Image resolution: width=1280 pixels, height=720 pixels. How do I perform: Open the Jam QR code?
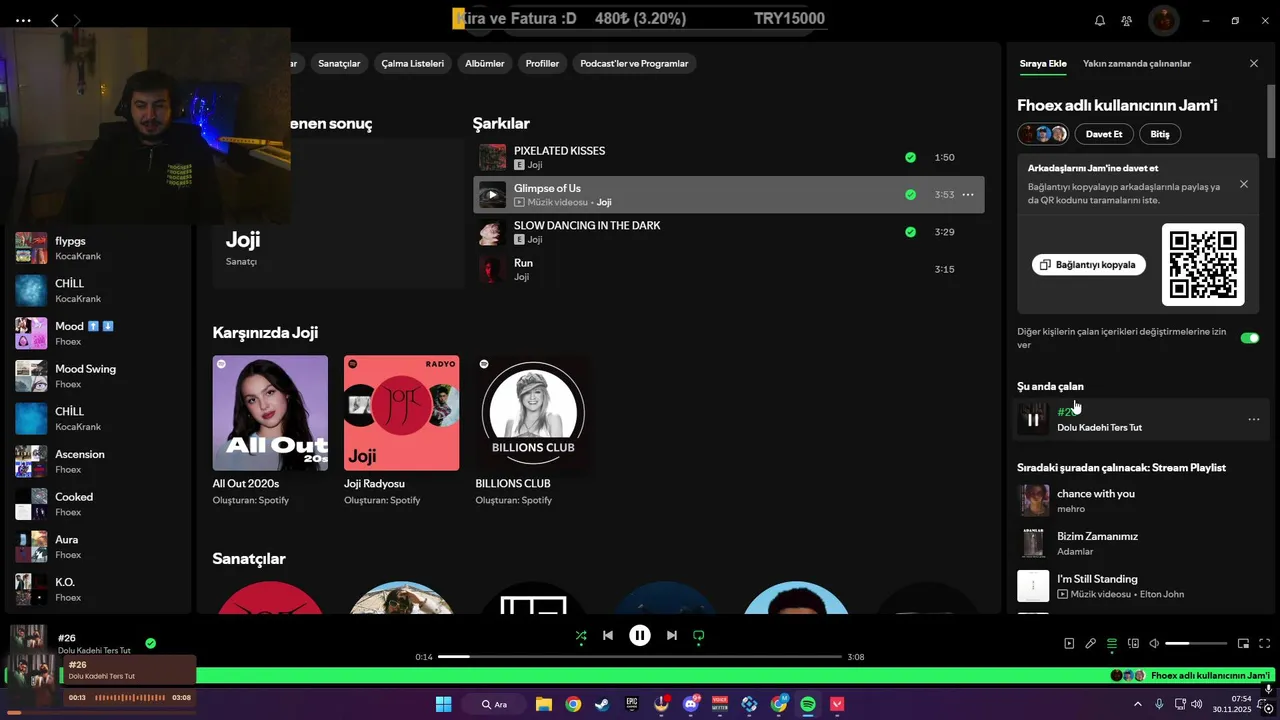pos(1203,264)
